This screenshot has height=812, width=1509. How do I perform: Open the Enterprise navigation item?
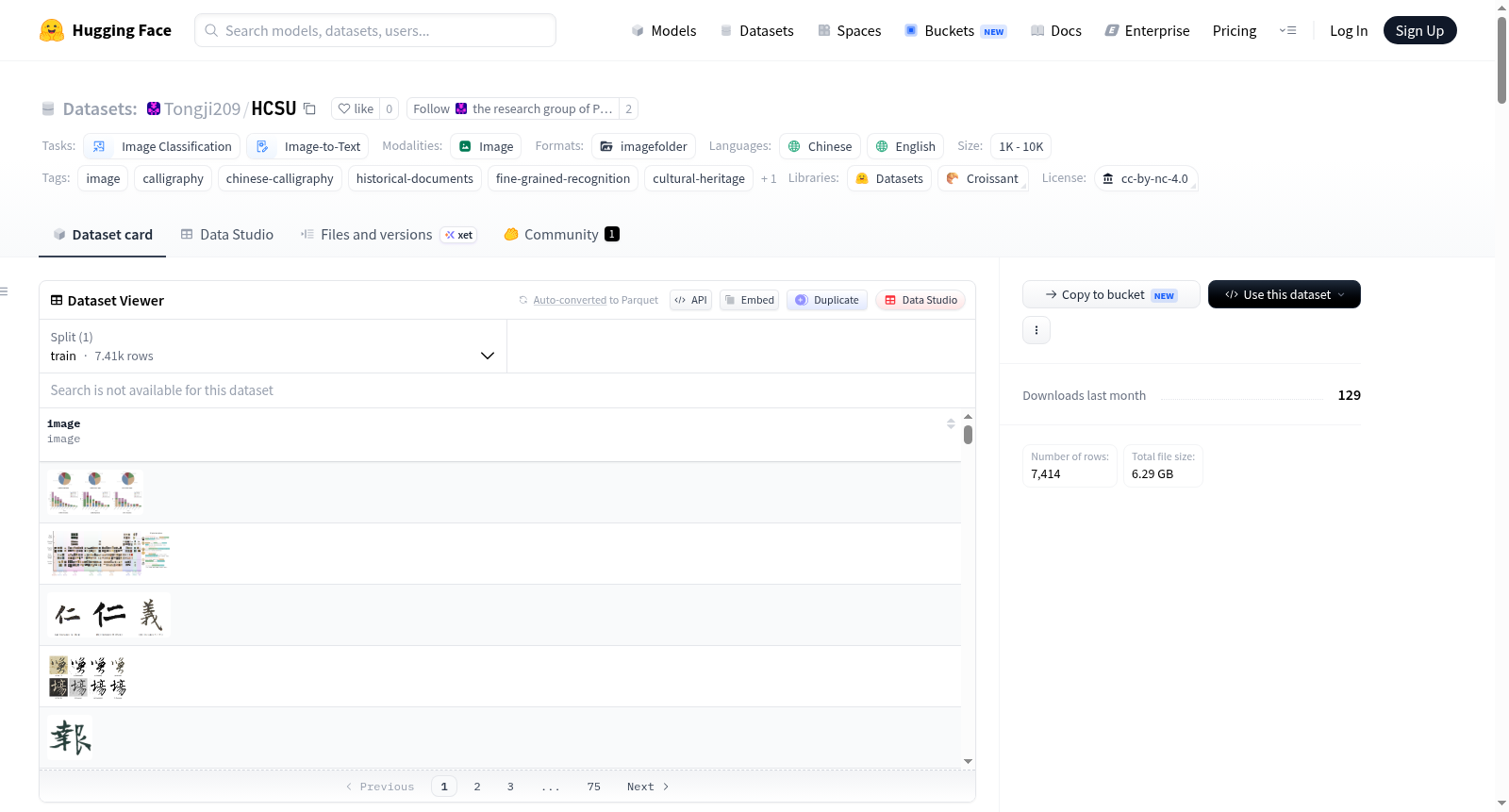[1147, 31]
